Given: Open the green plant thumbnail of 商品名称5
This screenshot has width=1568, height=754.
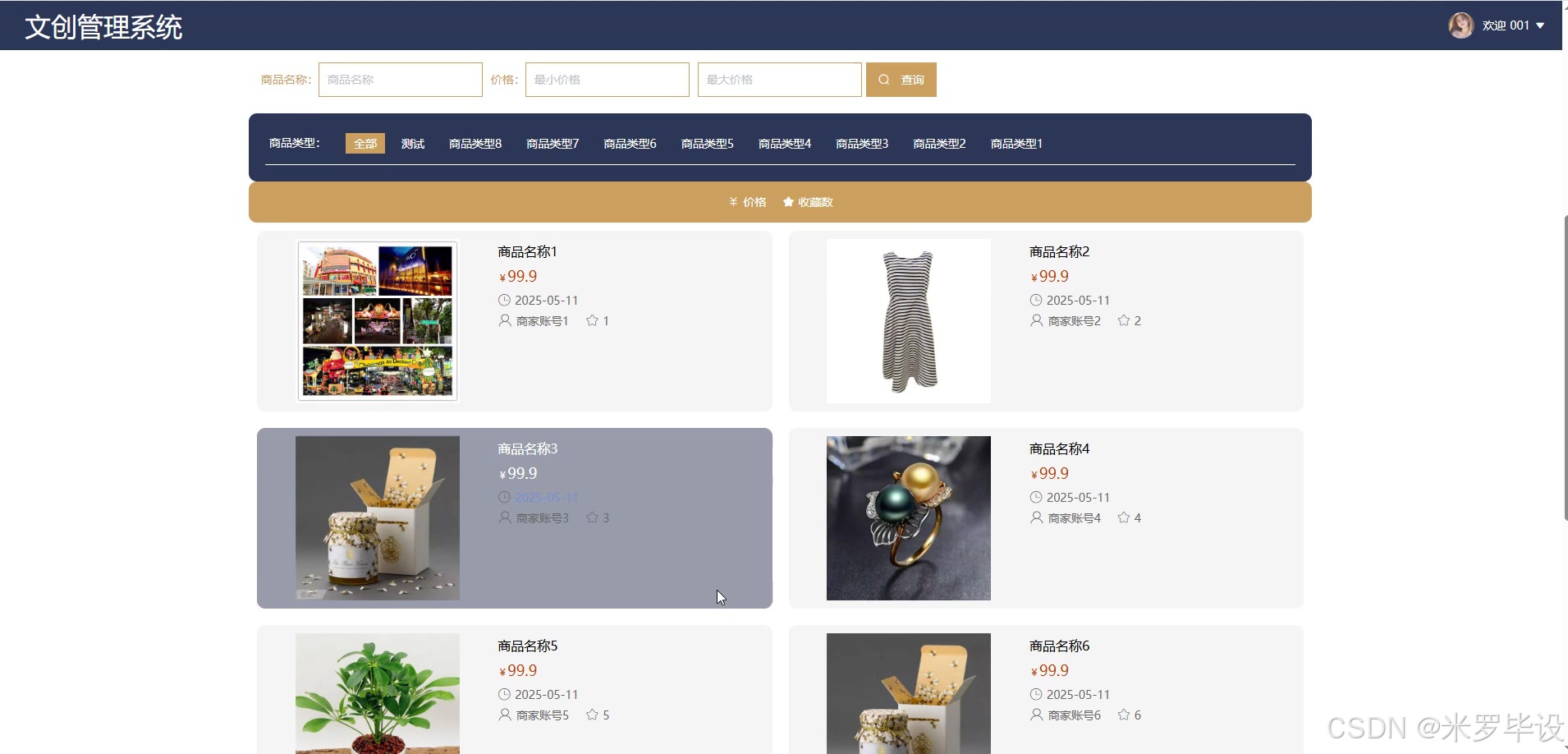Looking at the screenshot, I should [x=378, y=693].
